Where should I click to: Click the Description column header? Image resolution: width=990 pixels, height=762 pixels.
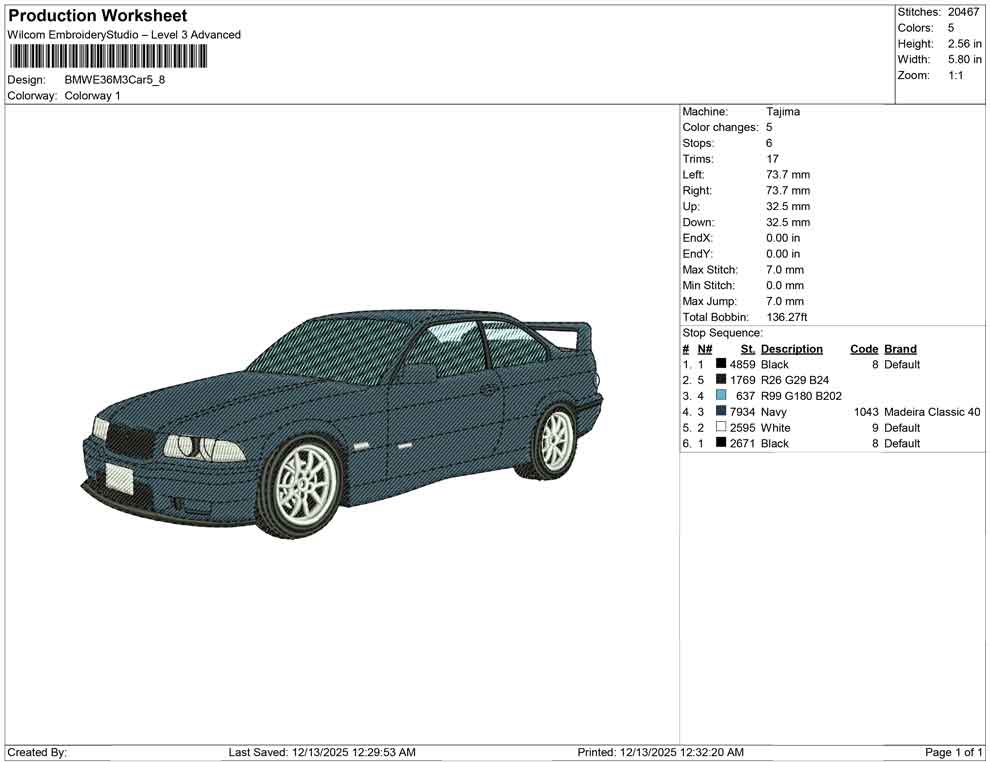click(x=791, y=348)
